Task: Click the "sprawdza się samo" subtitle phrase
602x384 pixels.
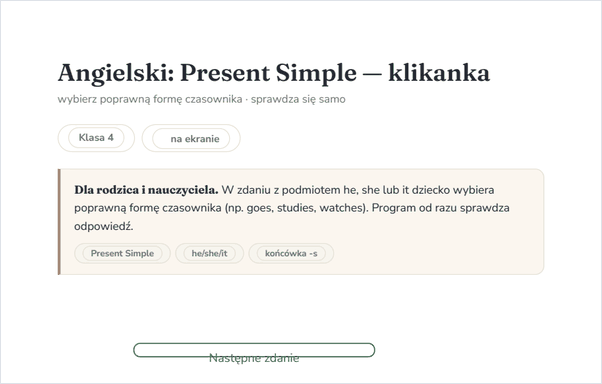Action: tap(298, 99)
